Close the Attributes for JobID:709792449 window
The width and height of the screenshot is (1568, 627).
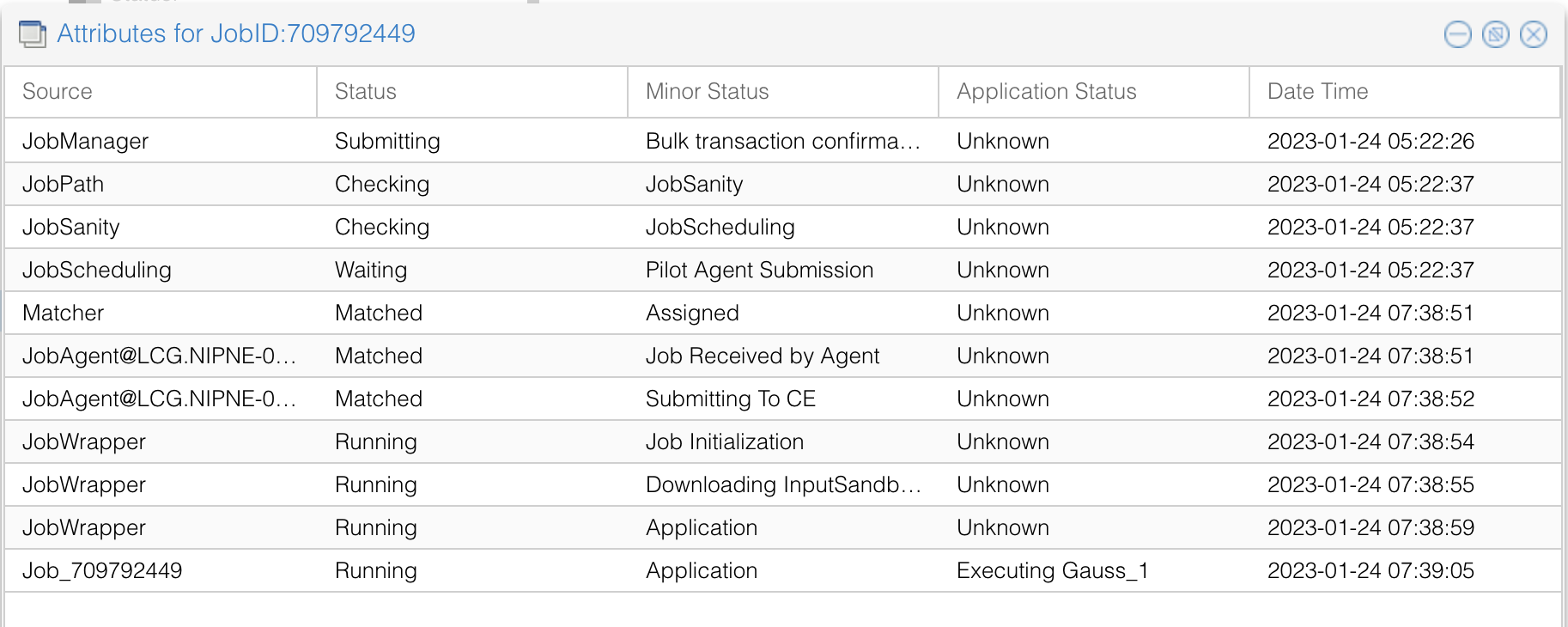[1533, 35]
